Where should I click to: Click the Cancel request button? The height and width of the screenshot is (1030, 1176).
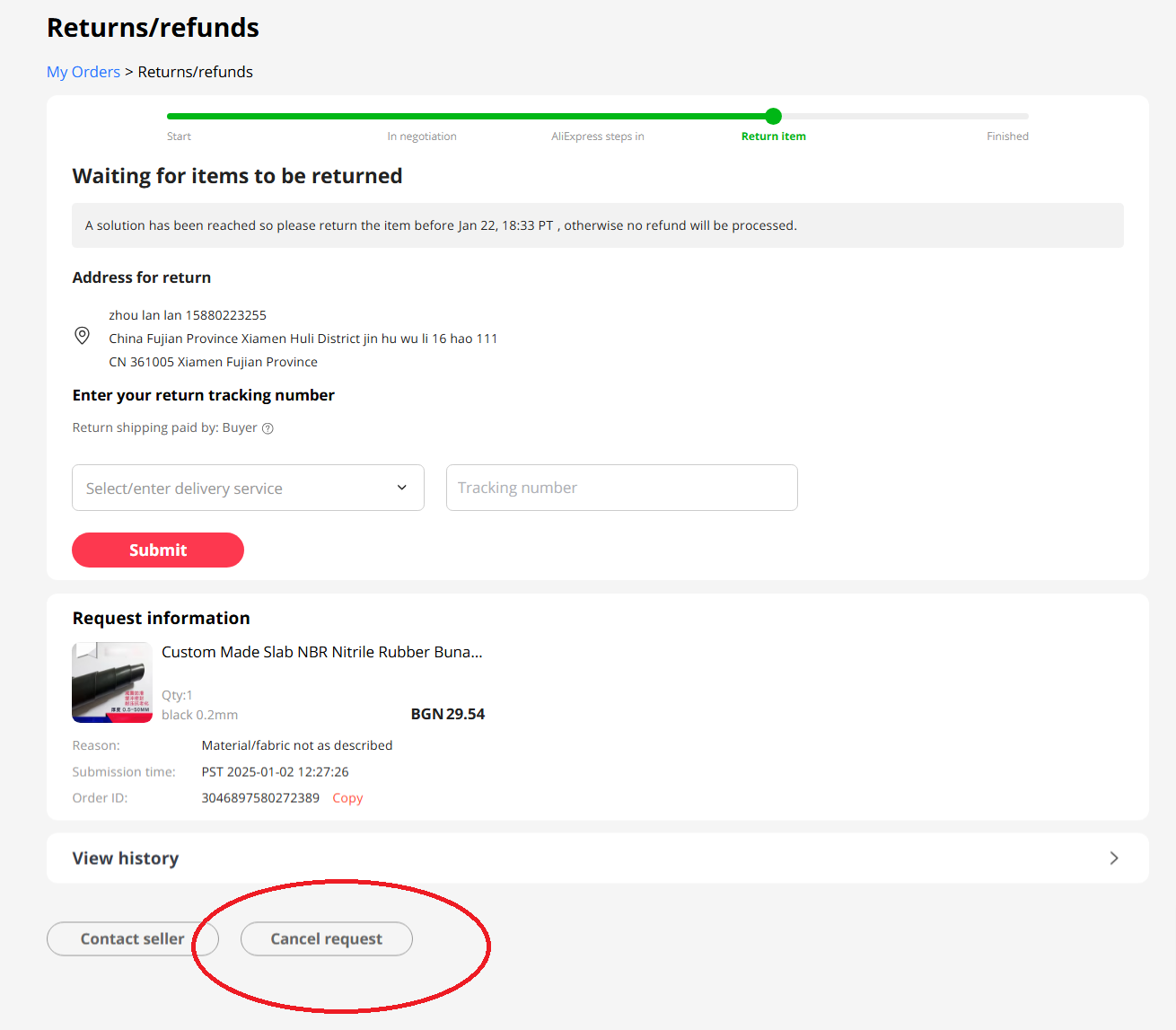pos(327,939)
